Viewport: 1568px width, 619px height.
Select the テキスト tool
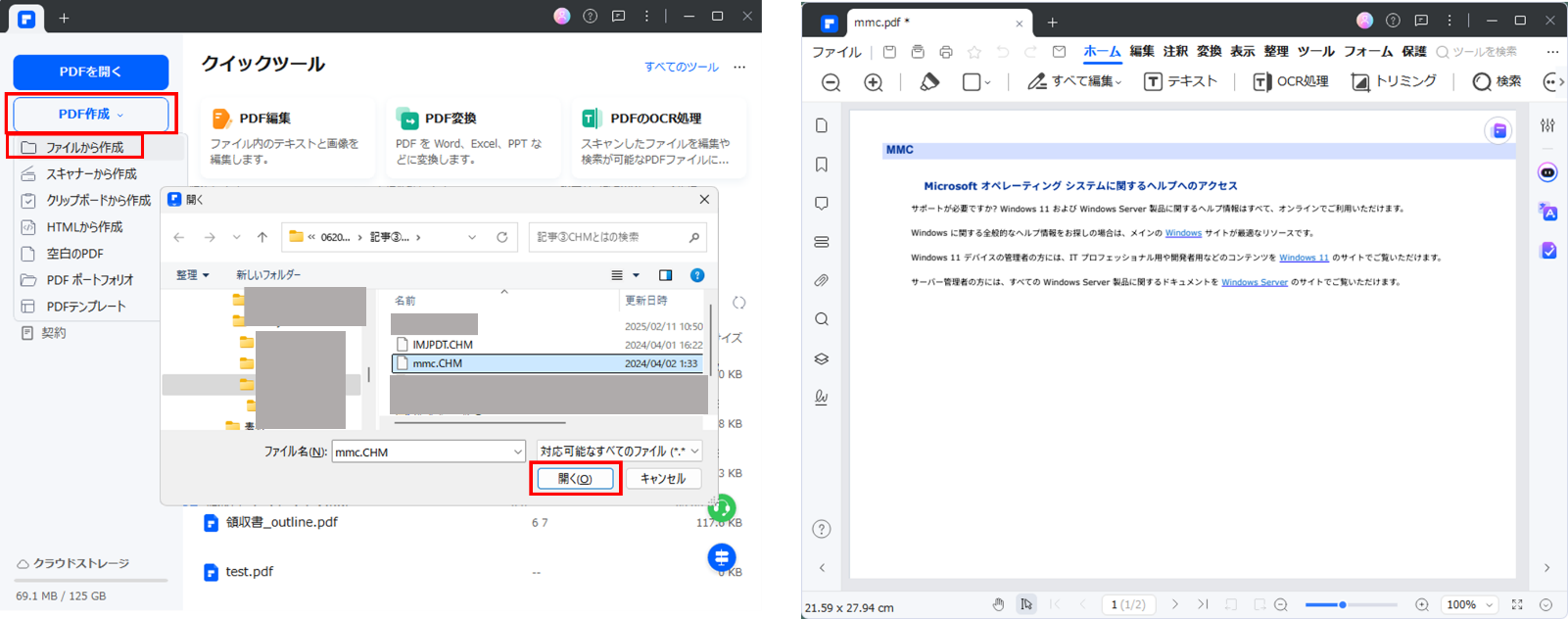(1180, 82)
